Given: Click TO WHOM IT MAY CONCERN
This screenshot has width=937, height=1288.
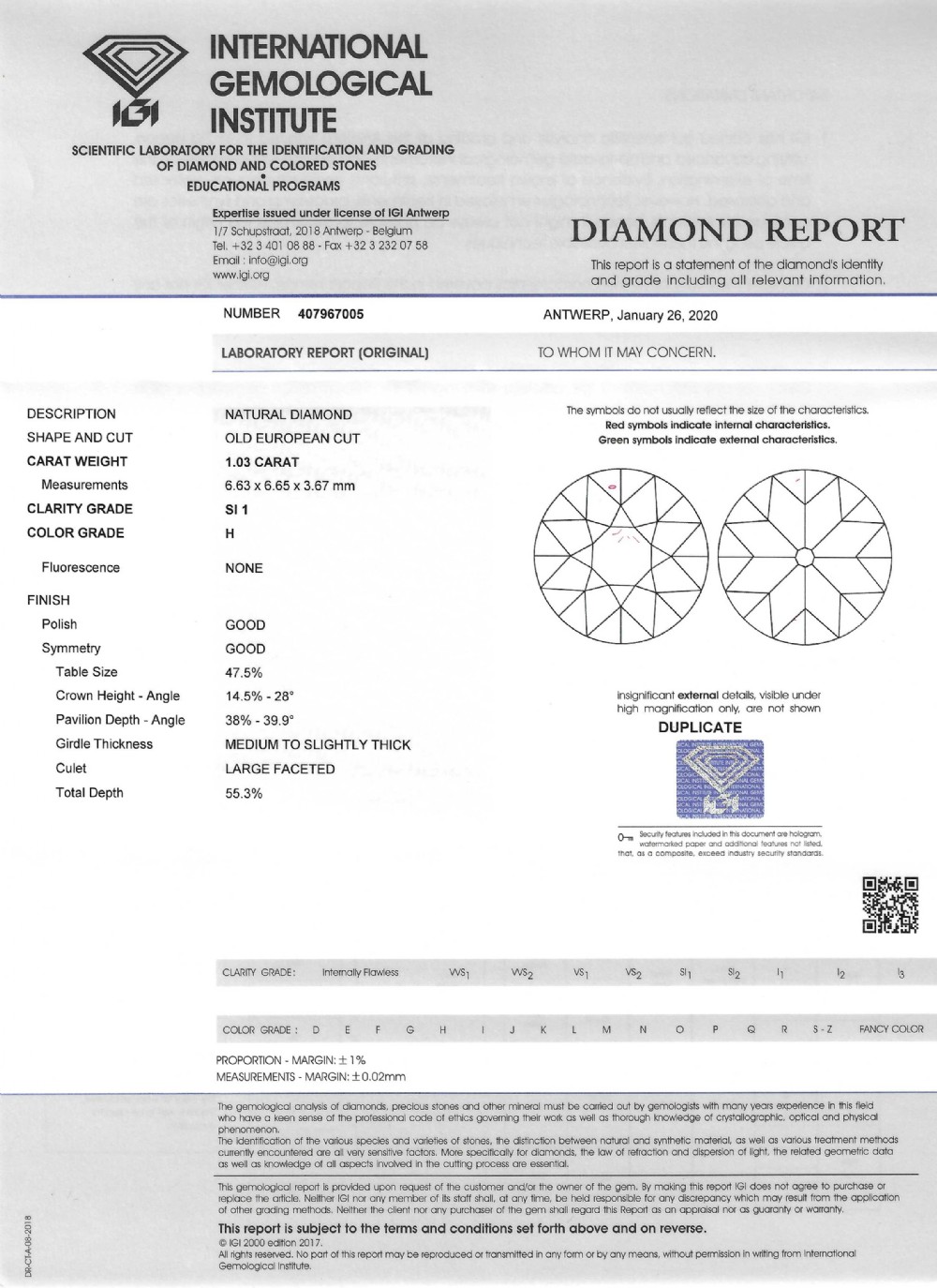Looking at the screenshot, I should (x=626, y=352).
